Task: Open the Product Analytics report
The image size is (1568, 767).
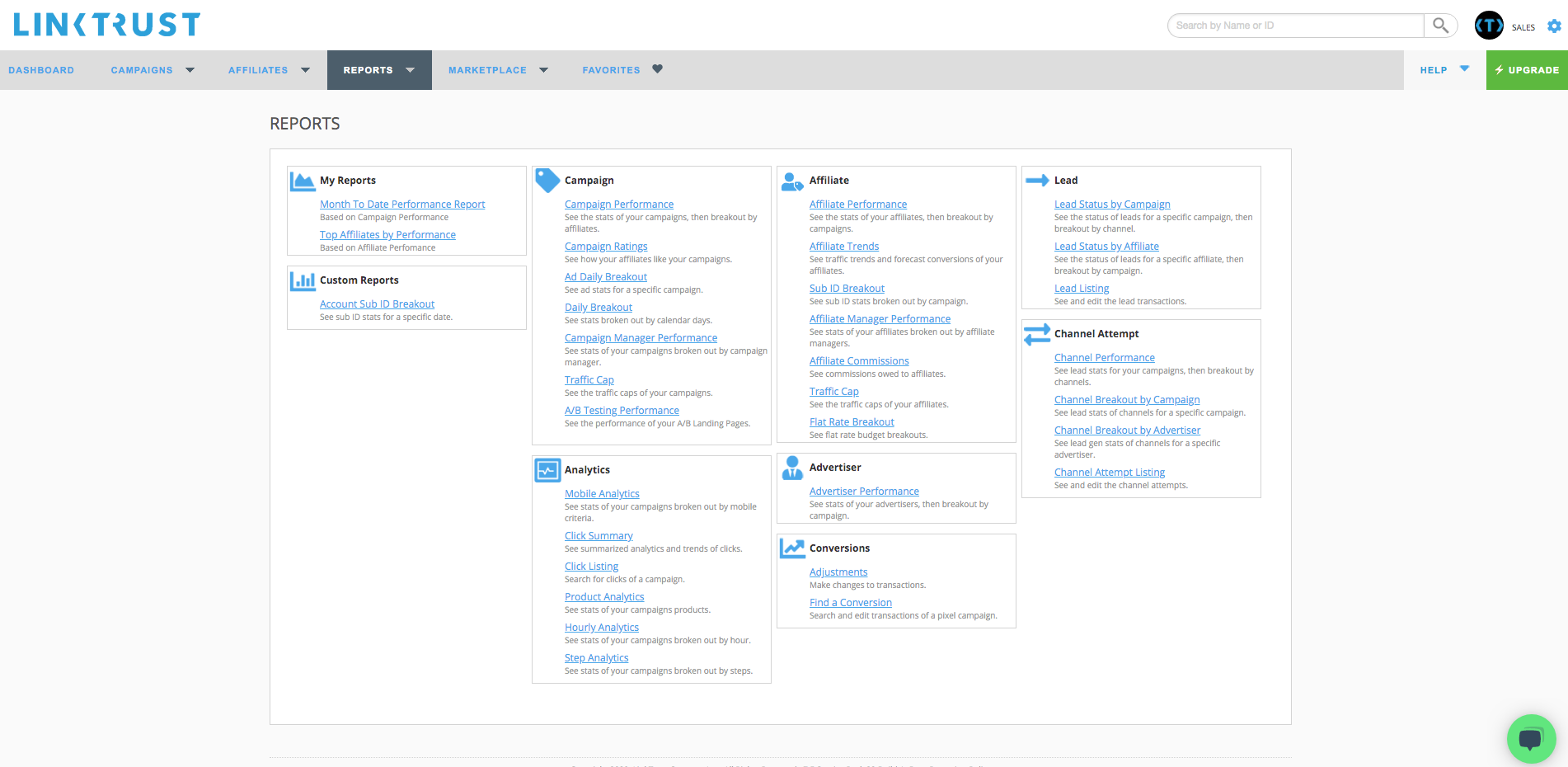Action: point(604,597)
